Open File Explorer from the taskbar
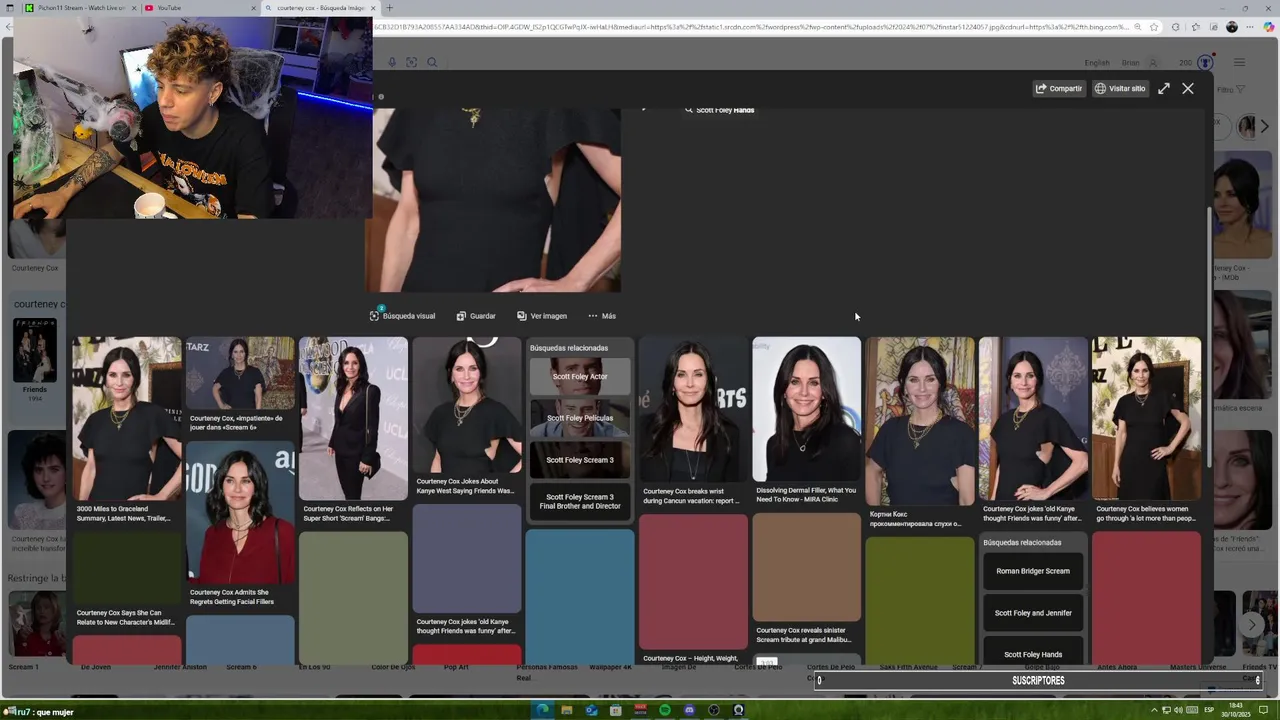 pyautogui.click(x=567, y=710)
